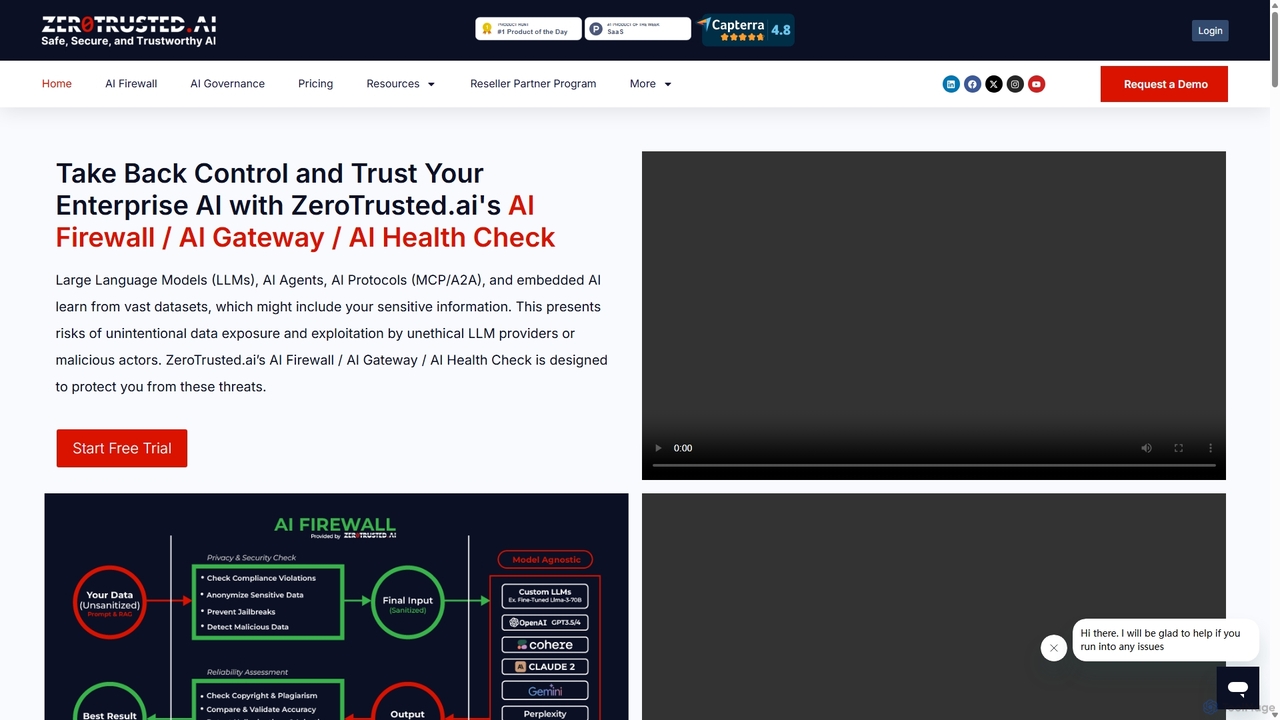
Task: Click the Login button
Action: pyautogui.click(x=1210, y=30)
